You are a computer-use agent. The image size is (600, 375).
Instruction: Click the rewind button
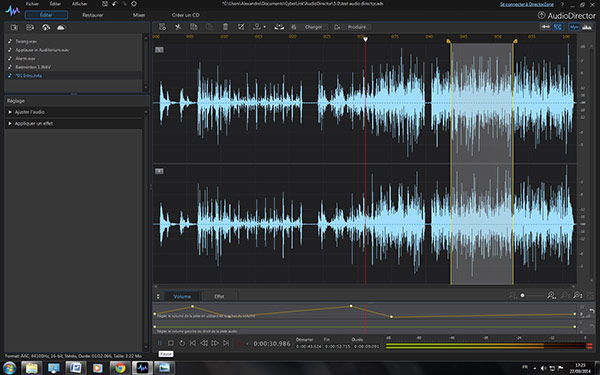pos(204,343)
